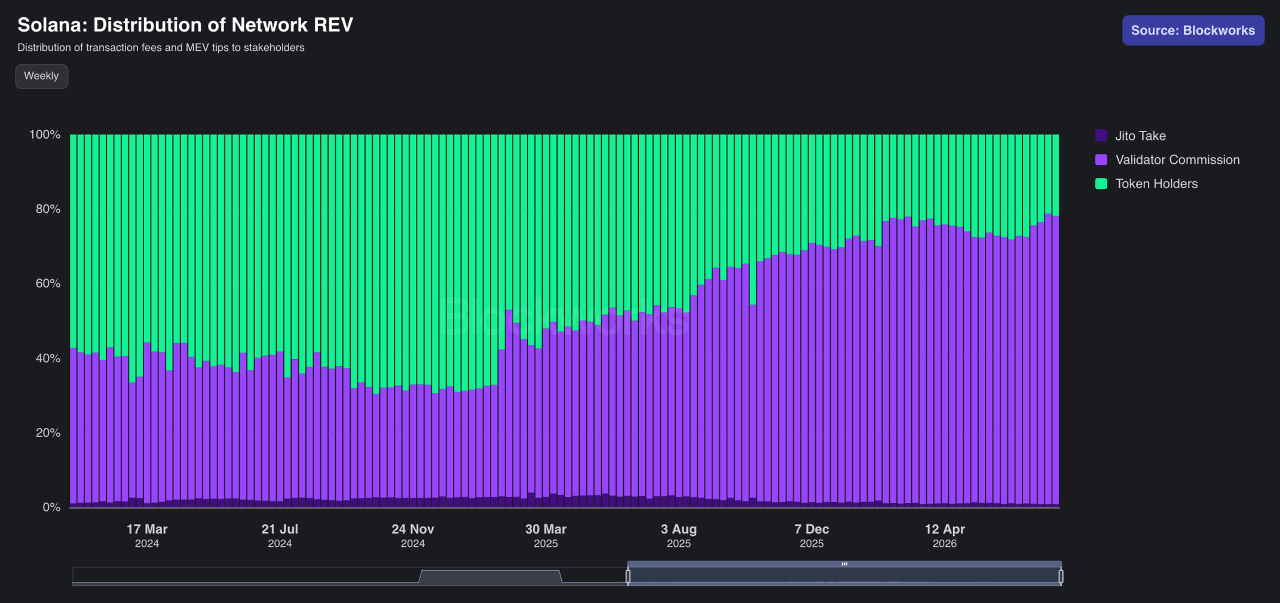Click the 80% y-axis label
This screenshot has width=1280, height=603.
[x=48, y=210]
